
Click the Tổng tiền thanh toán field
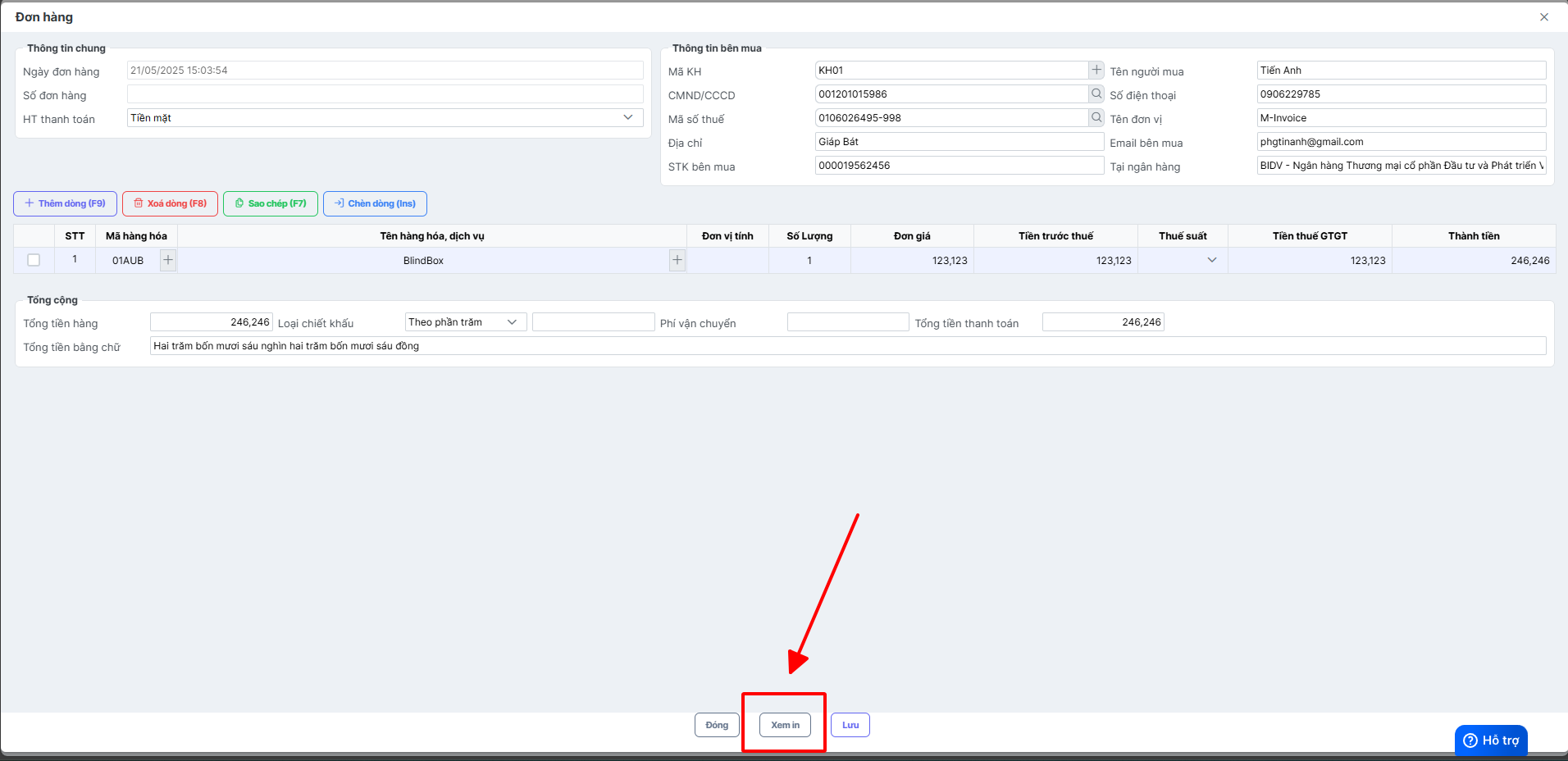coord(1103,322)
